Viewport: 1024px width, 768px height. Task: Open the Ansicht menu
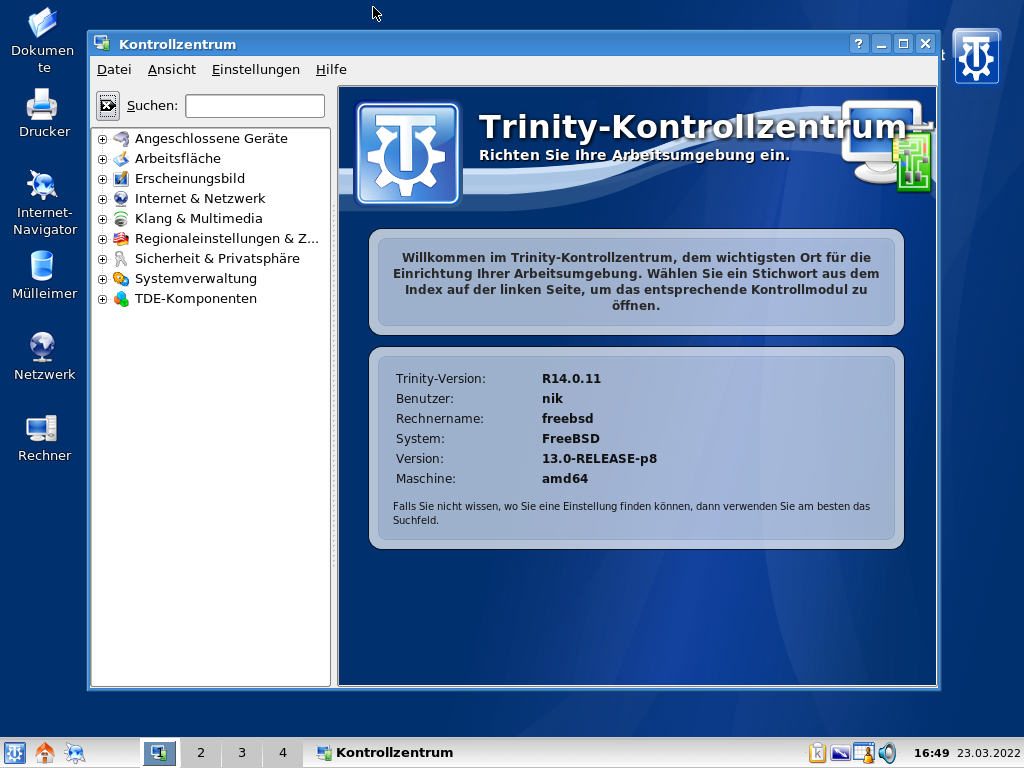(172, 69)
